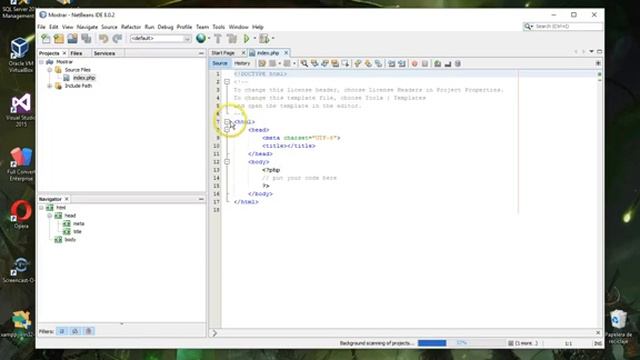640x360 pixels.
Task: Open the Debug Project dropdown arrow
Action: click(273, 38)
